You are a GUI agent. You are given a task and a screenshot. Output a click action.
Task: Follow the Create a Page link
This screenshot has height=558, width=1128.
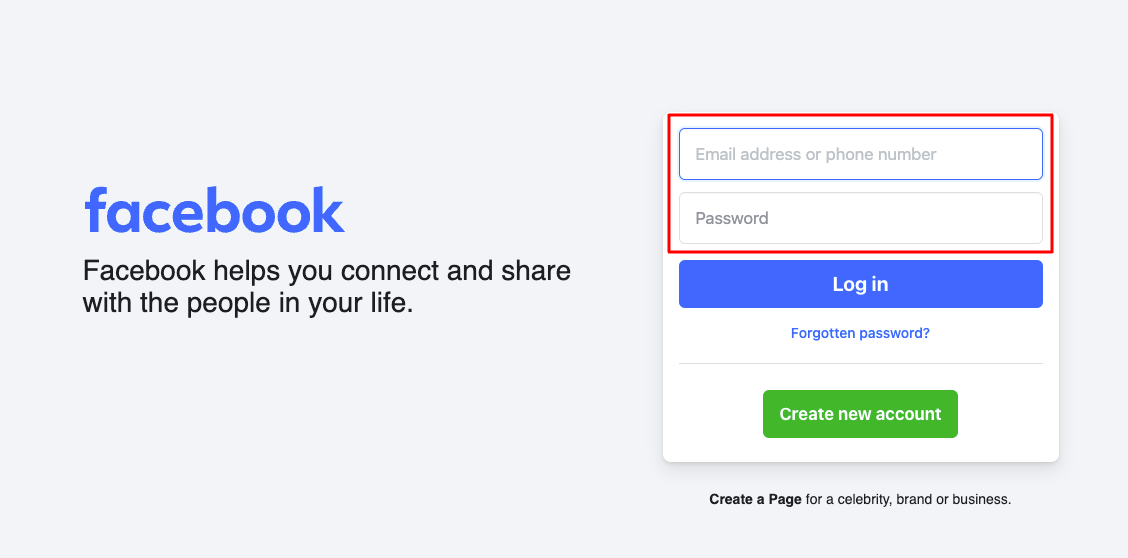[x=755, y=499]
